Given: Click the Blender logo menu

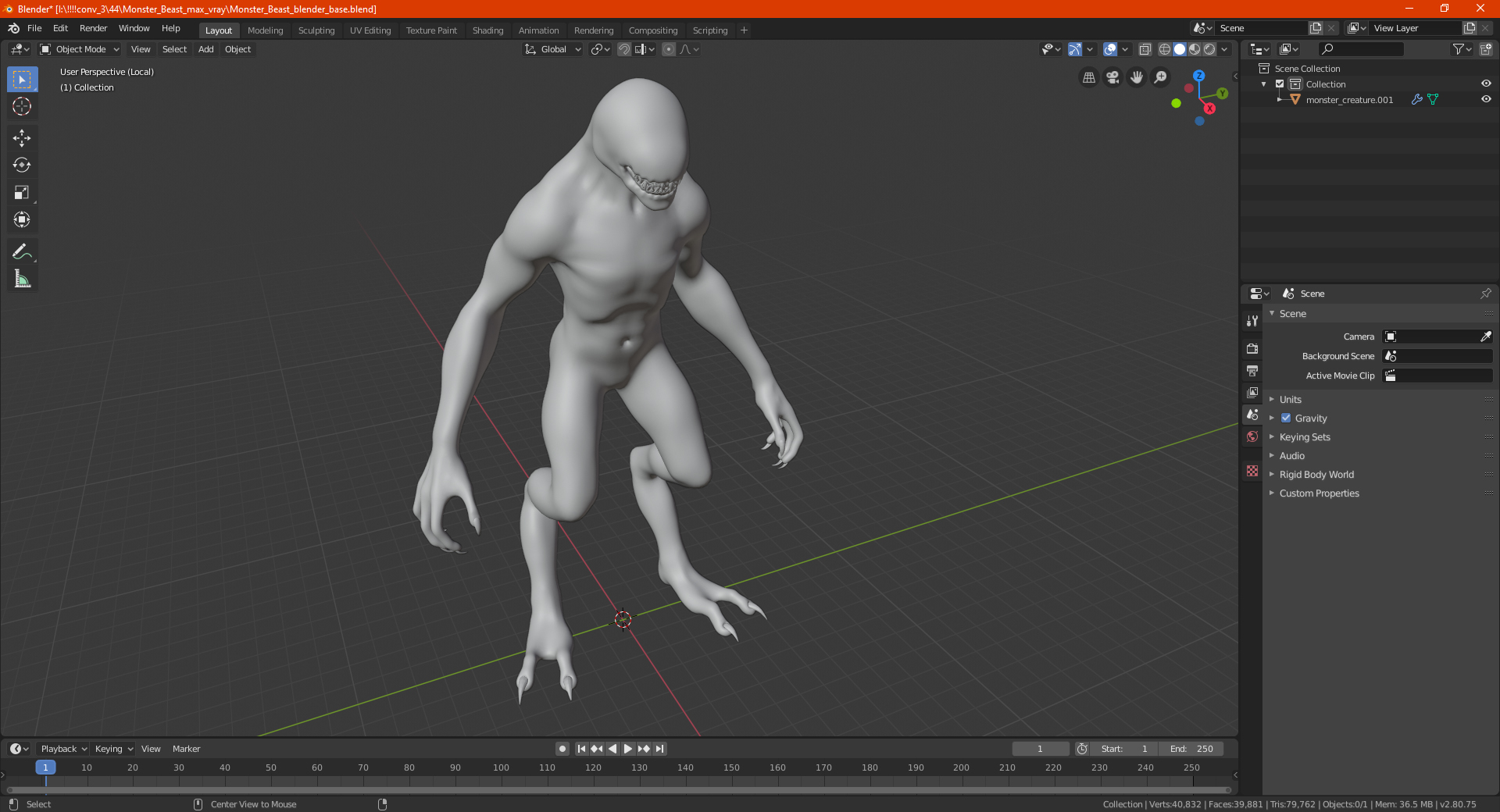Looking at the screenshot, I should point(13,28).
